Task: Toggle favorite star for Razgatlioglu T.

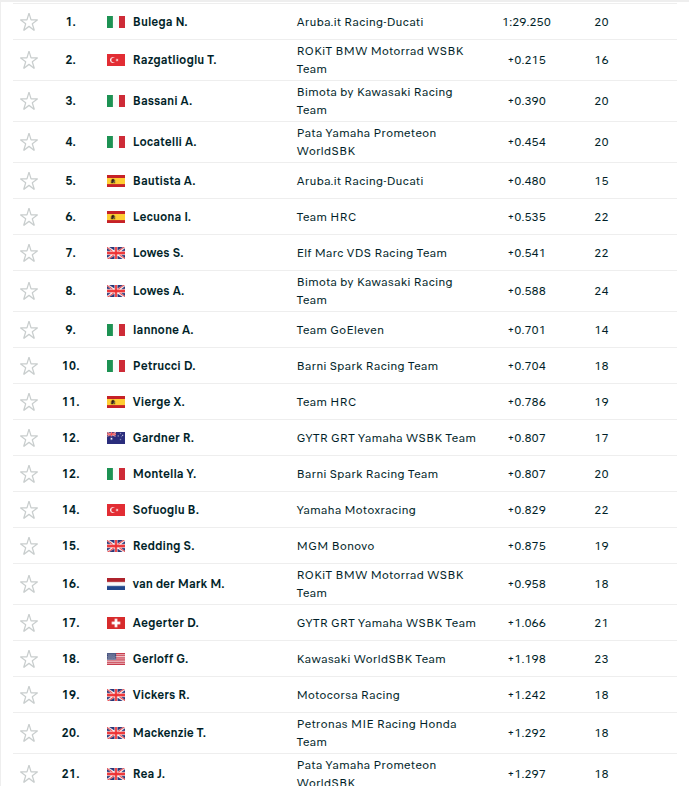Action: click(29, 60)
